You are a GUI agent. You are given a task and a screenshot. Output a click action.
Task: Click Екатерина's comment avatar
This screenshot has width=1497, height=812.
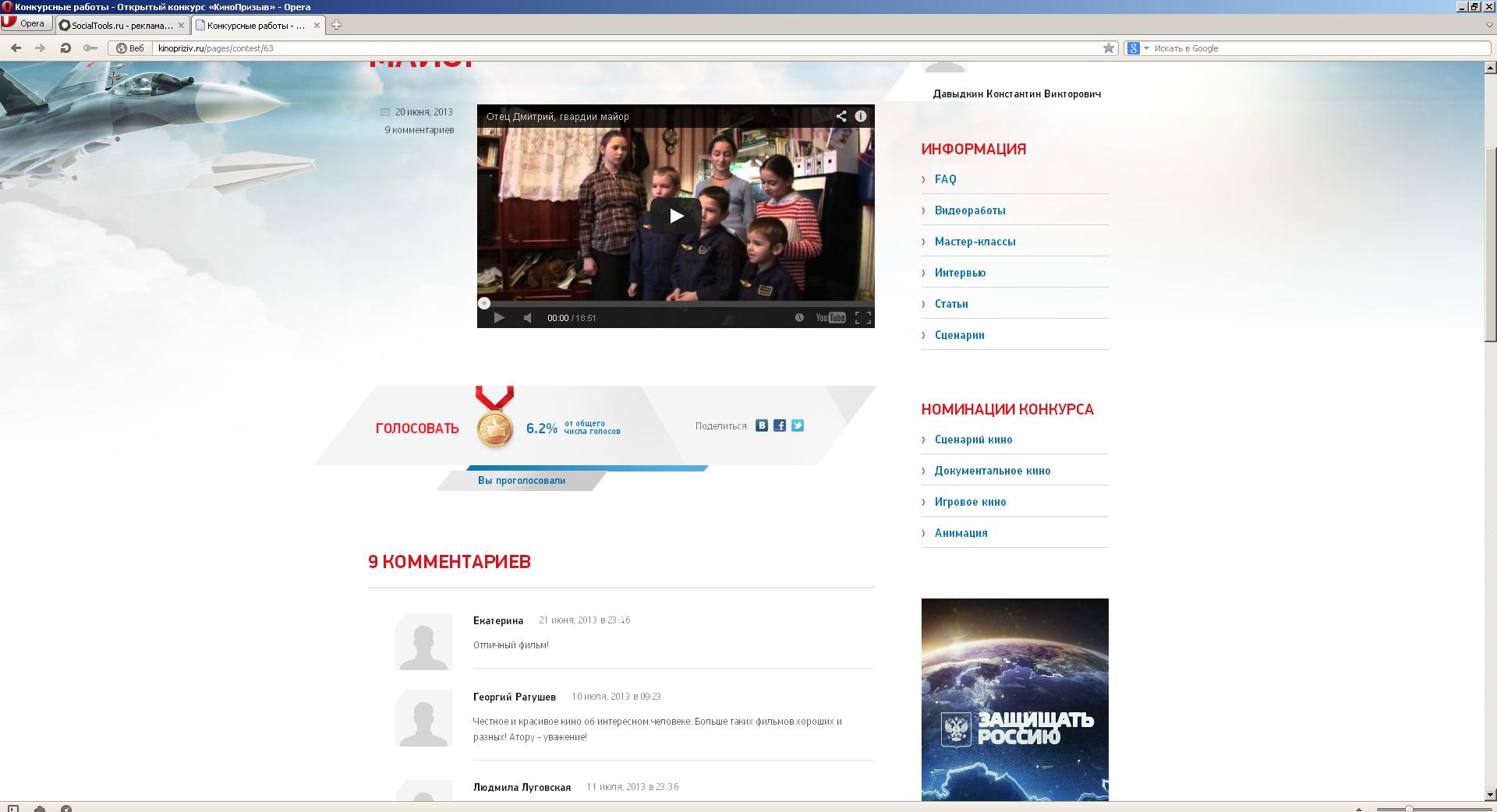423,641
